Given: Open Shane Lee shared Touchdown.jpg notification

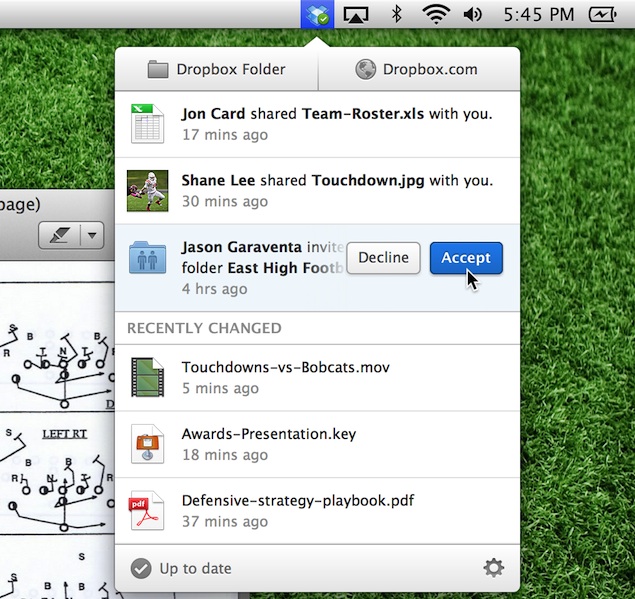Looking at the screenshot, I should 318,191.
